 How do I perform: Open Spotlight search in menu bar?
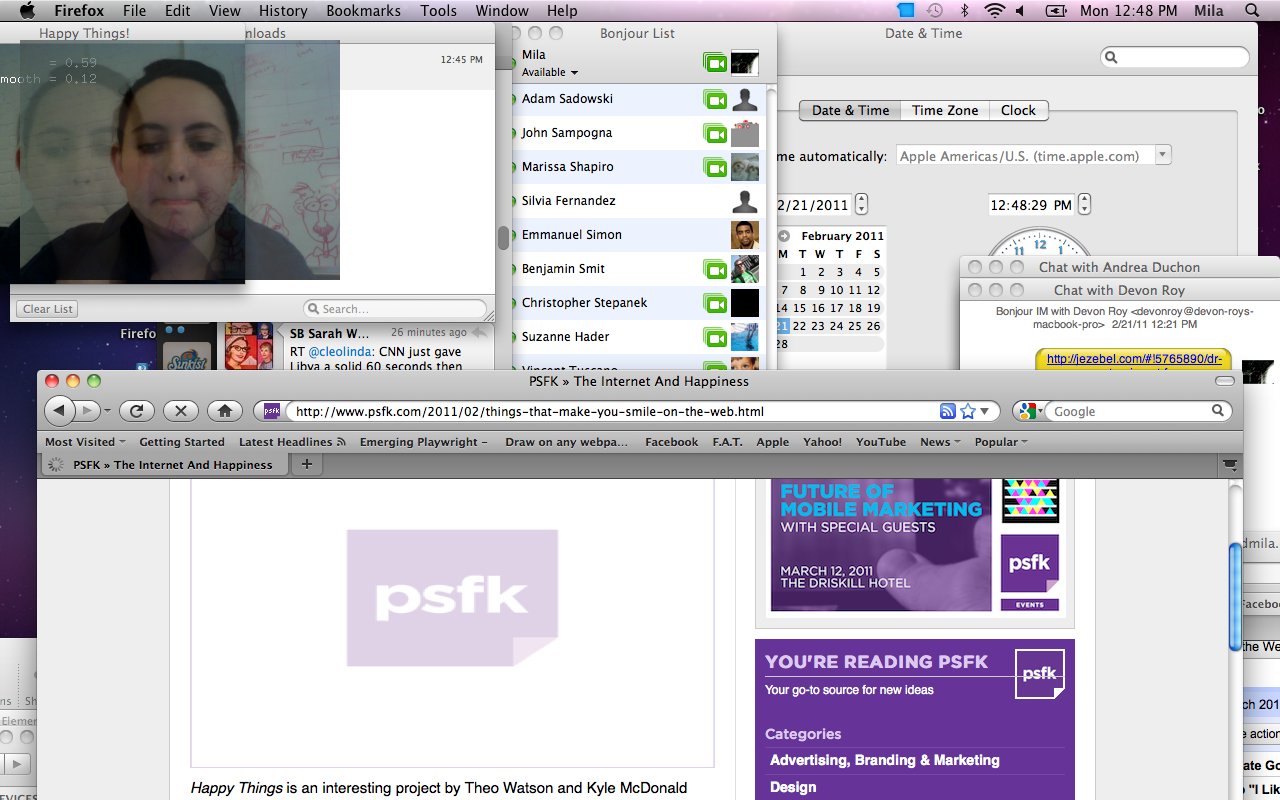point(1252,10)
